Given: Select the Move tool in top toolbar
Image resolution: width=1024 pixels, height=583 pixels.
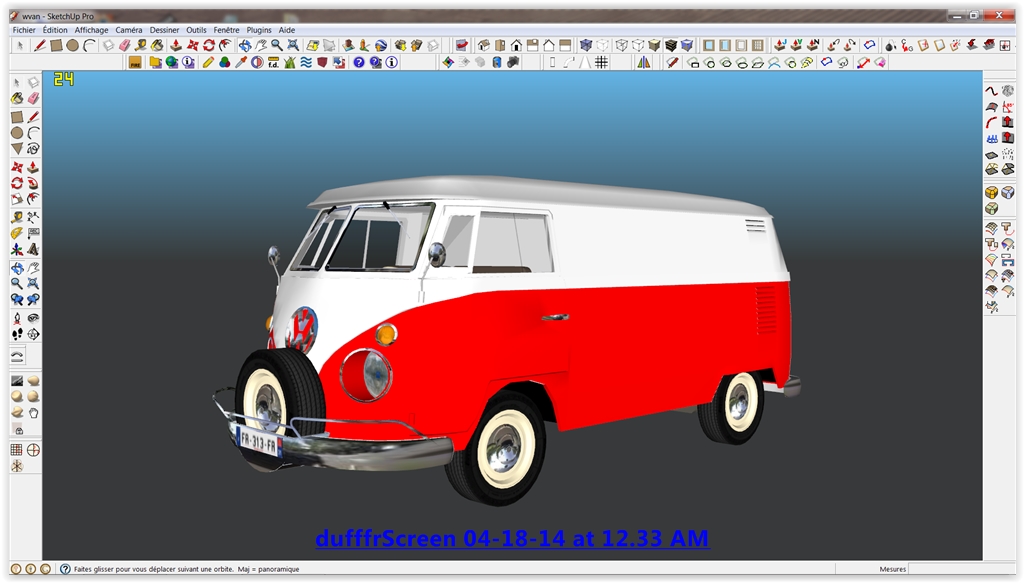Looking at the screenshot, I should (x=193, y=45).
